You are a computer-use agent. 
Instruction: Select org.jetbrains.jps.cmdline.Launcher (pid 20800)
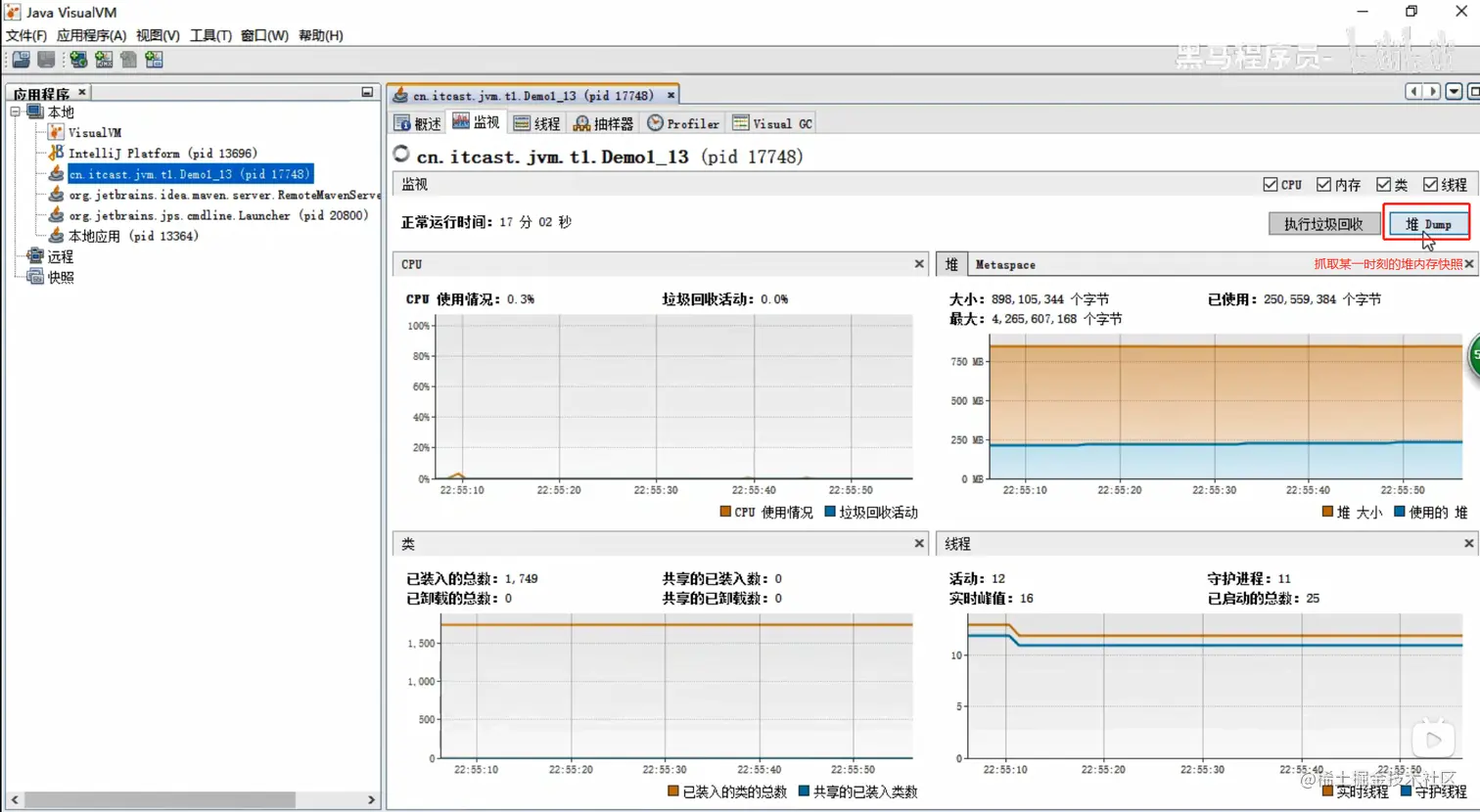218,215
